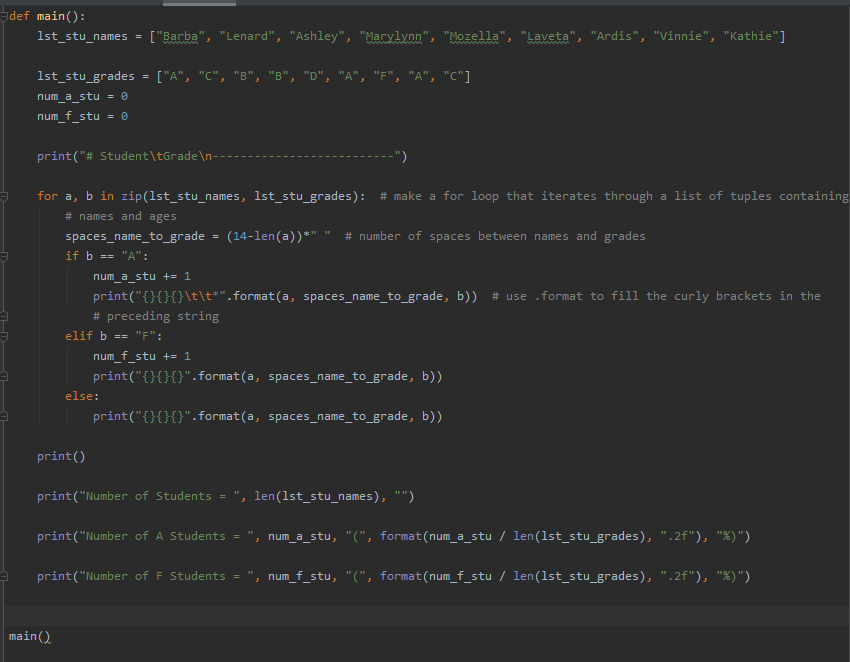The height and width of the screenshot is (662, 850).
Task: Click the name "Barba" in the names list
Action: pos(181,36)
